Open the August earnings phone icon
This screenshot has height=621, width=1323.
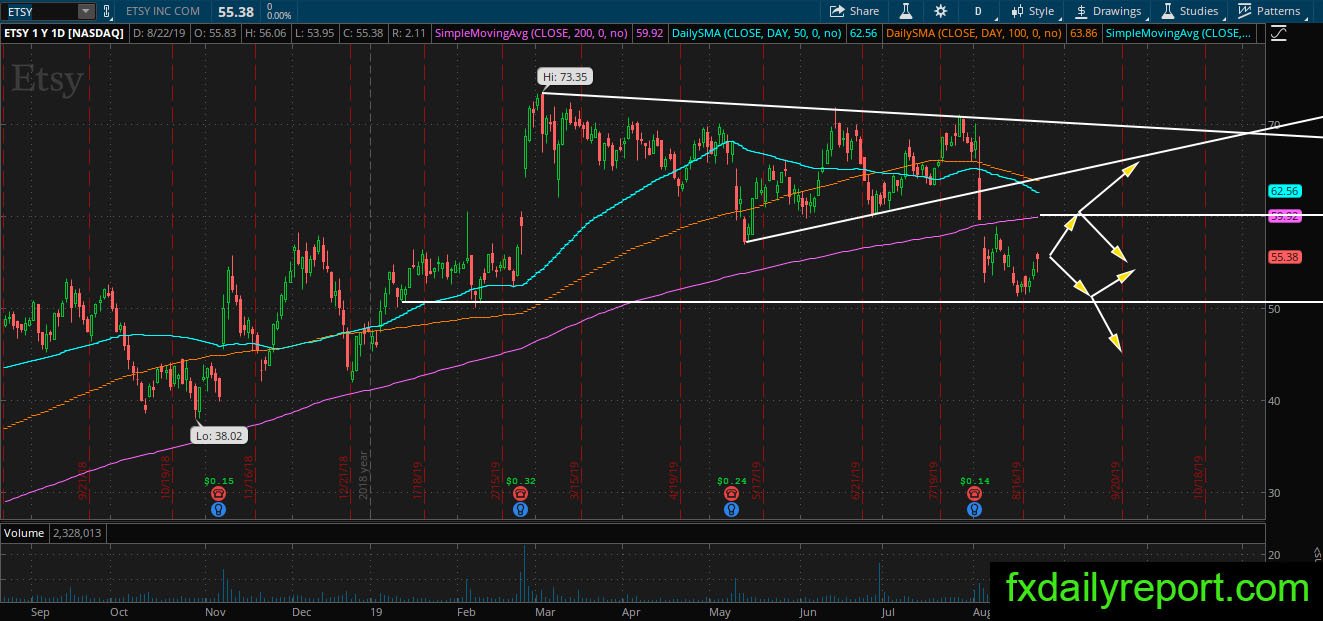[975, 494]
